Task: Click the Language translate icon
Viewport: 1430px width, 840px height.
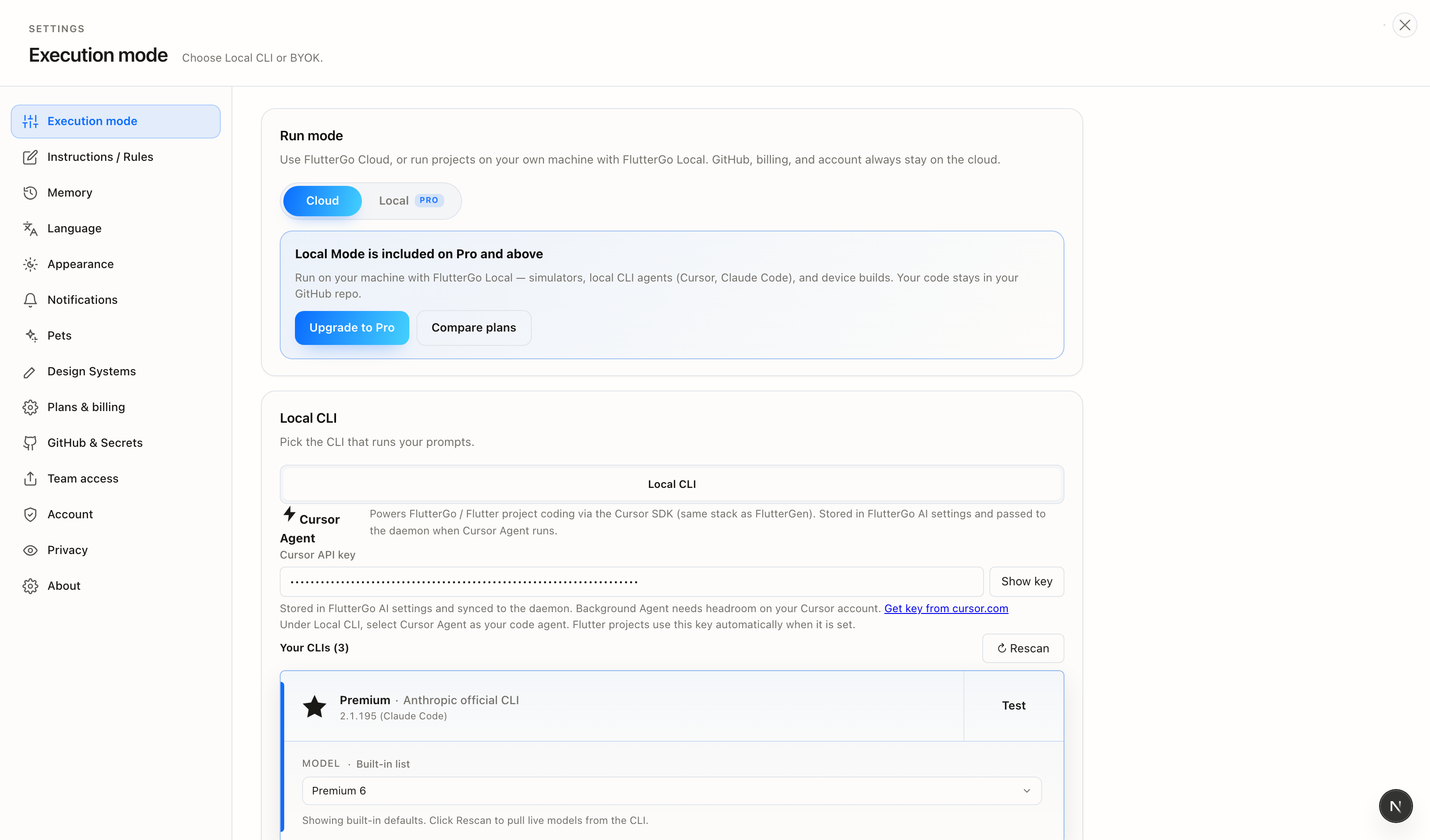Action: click(30, 229)
